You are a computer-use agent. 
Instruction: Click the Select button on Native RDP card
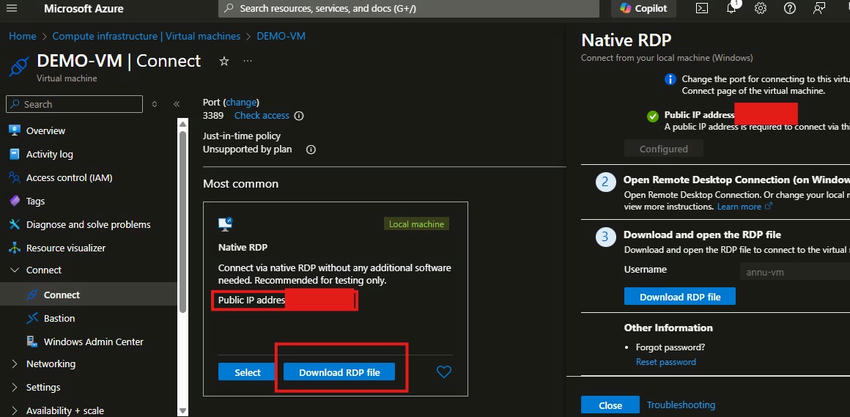tap(247, 373)
